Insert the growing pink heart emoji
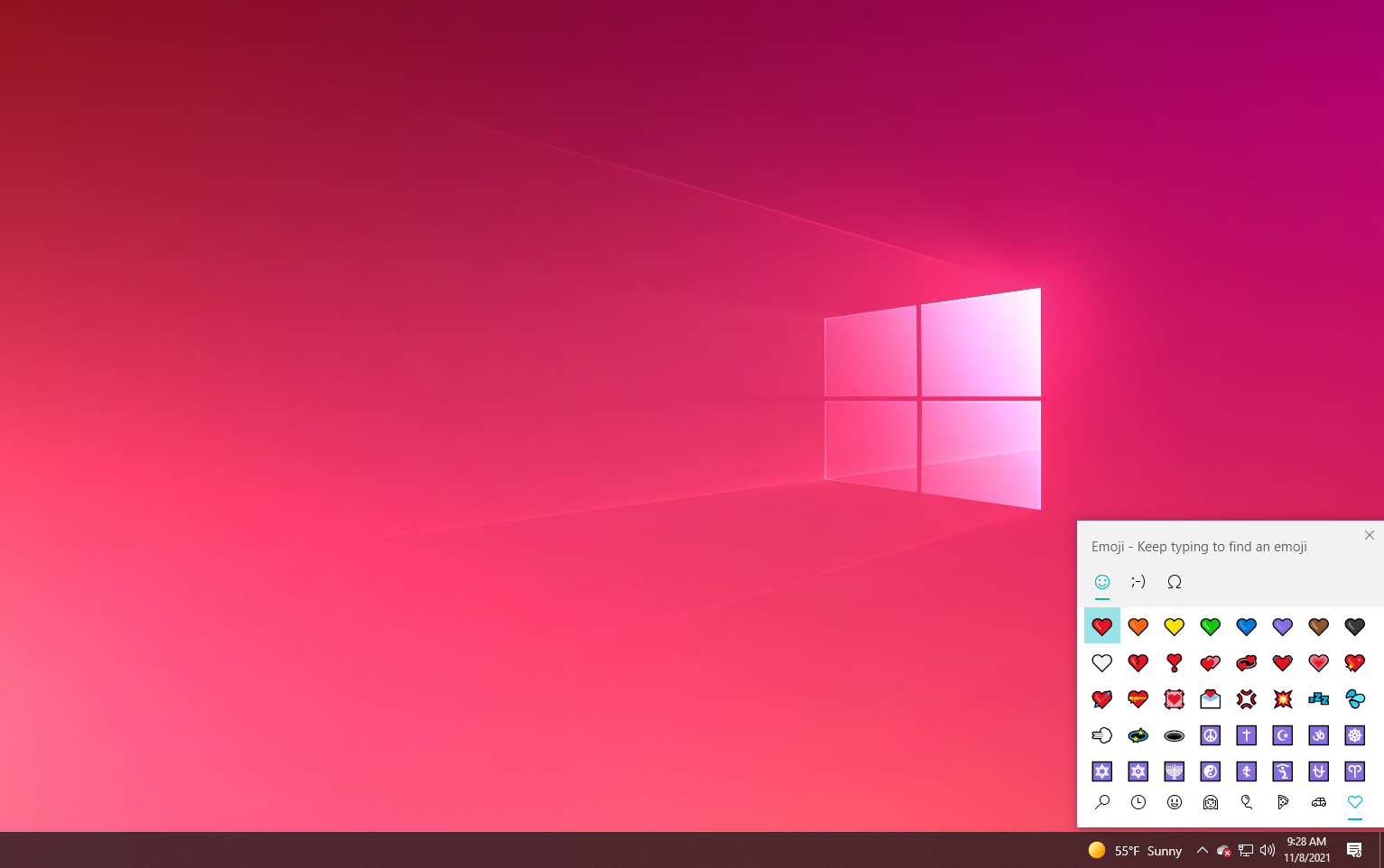This screenshot has width=1384, height=868. (1319, 663)
